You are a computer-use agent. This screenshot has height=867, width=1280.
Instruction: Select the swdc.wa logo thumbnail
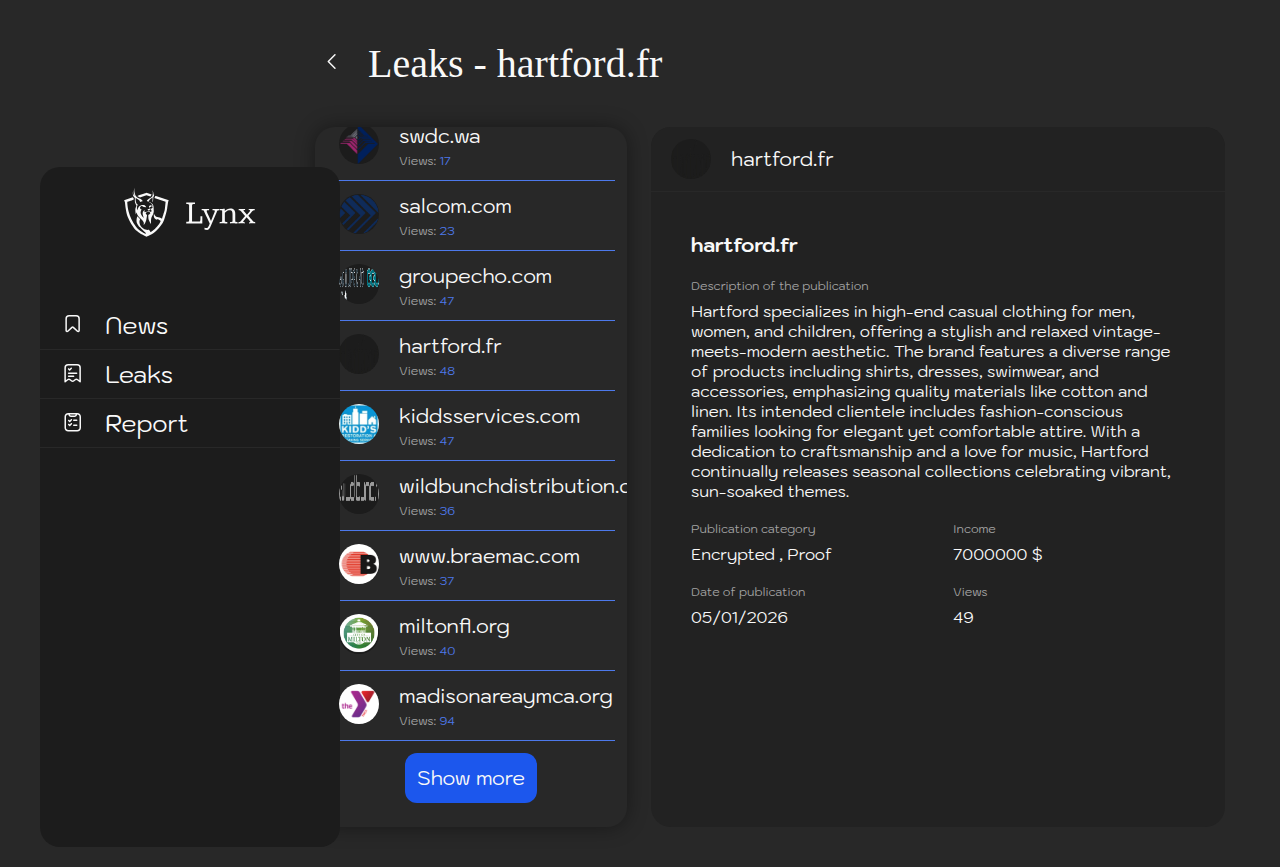point(359,145)
